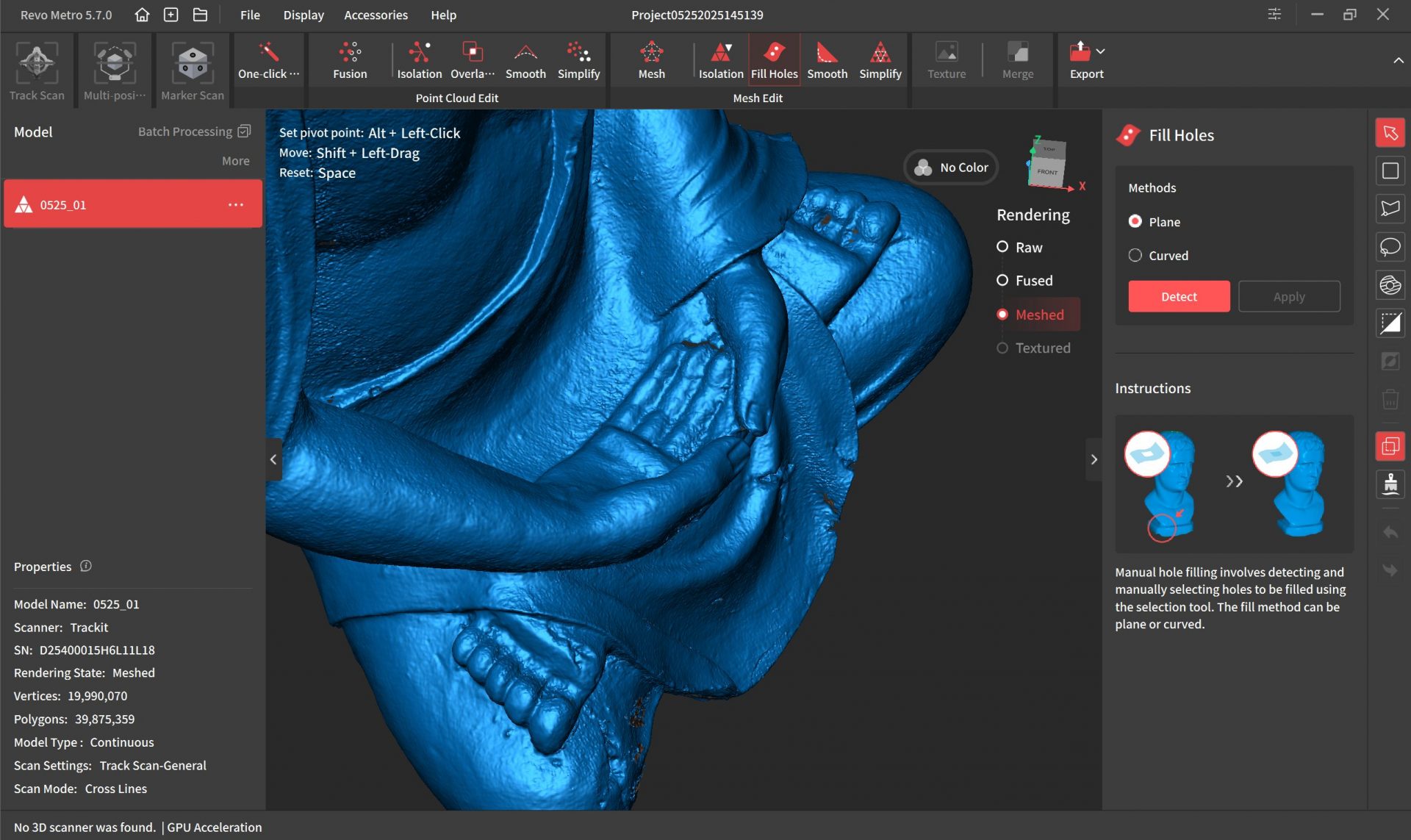Set rendering mode to Raw

click(x=1002, y=248)
